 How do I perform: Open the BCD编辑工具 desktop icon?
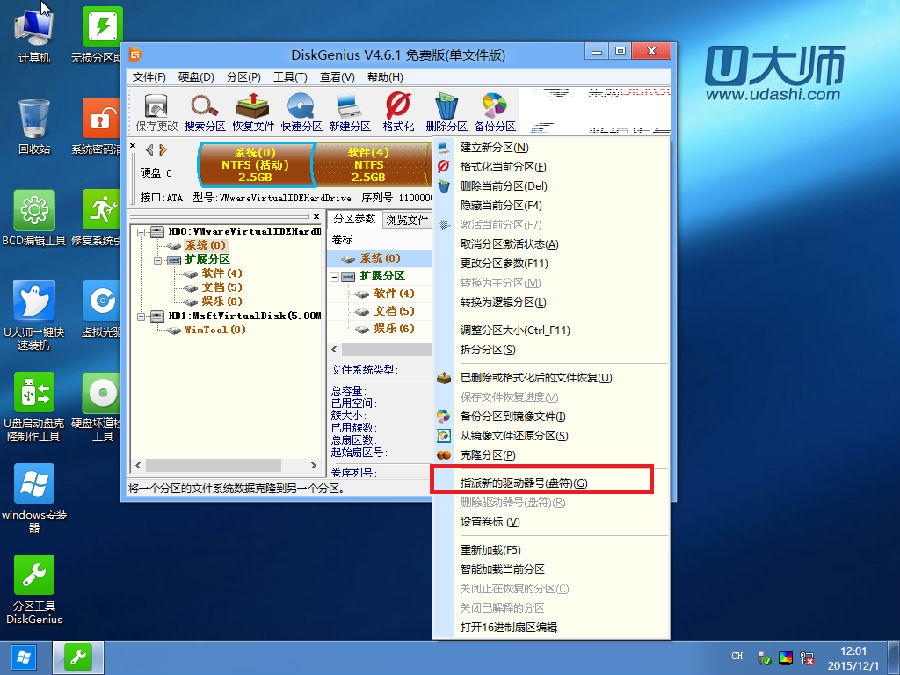34,218
